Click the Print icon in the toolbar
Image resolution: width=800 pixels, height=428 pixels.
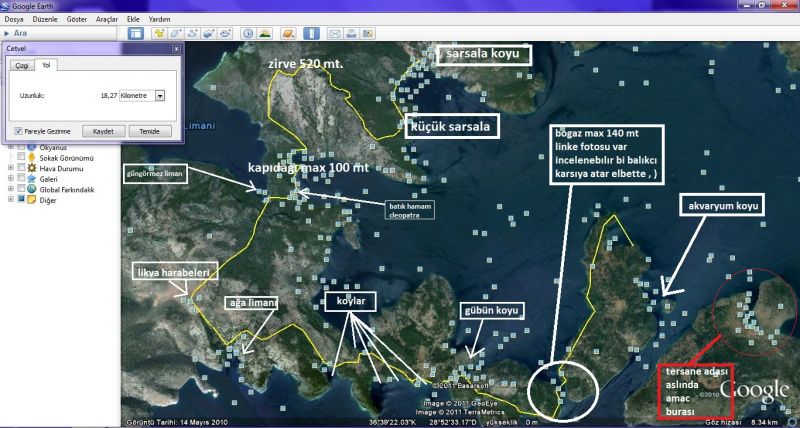coord(351,34)
